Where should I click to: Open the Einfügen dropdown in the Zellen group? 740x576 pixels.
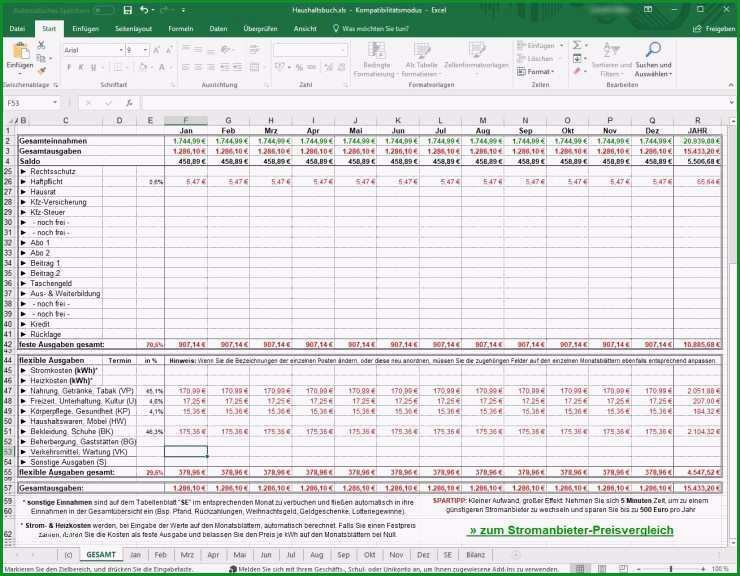540,45
